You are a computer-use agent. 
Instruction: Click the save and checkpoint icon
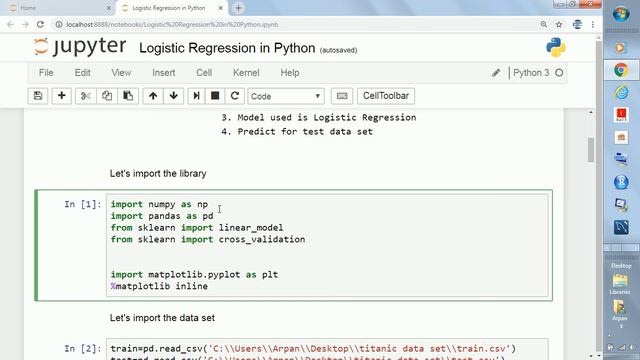[38, 96]
